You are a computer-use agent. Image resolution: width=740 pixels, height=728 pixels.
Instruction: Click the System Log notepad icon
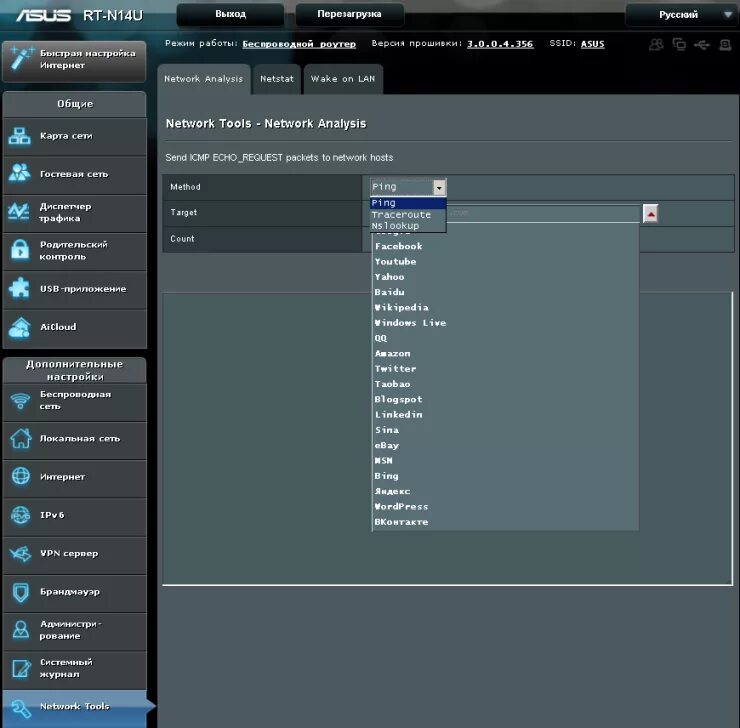[x=21, y=668]
